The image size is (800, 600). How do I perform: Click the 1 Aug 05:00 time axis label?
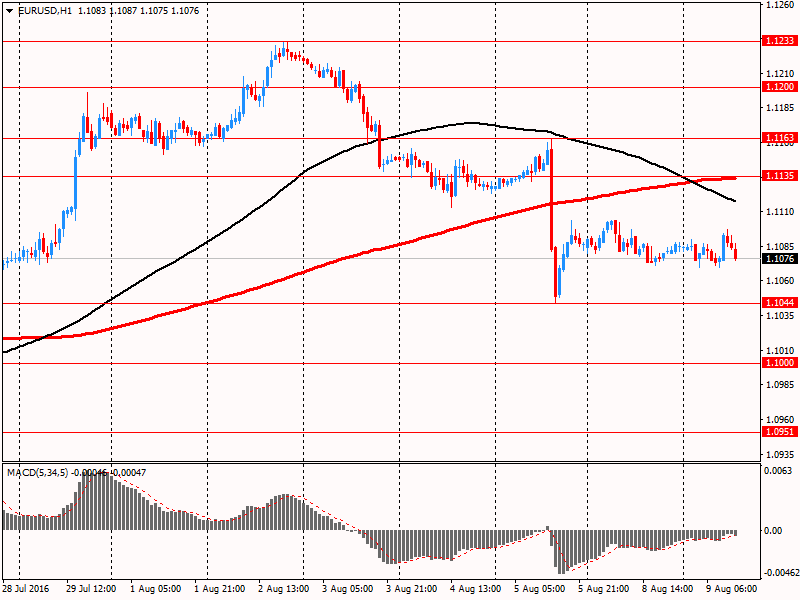pos(156,589)
